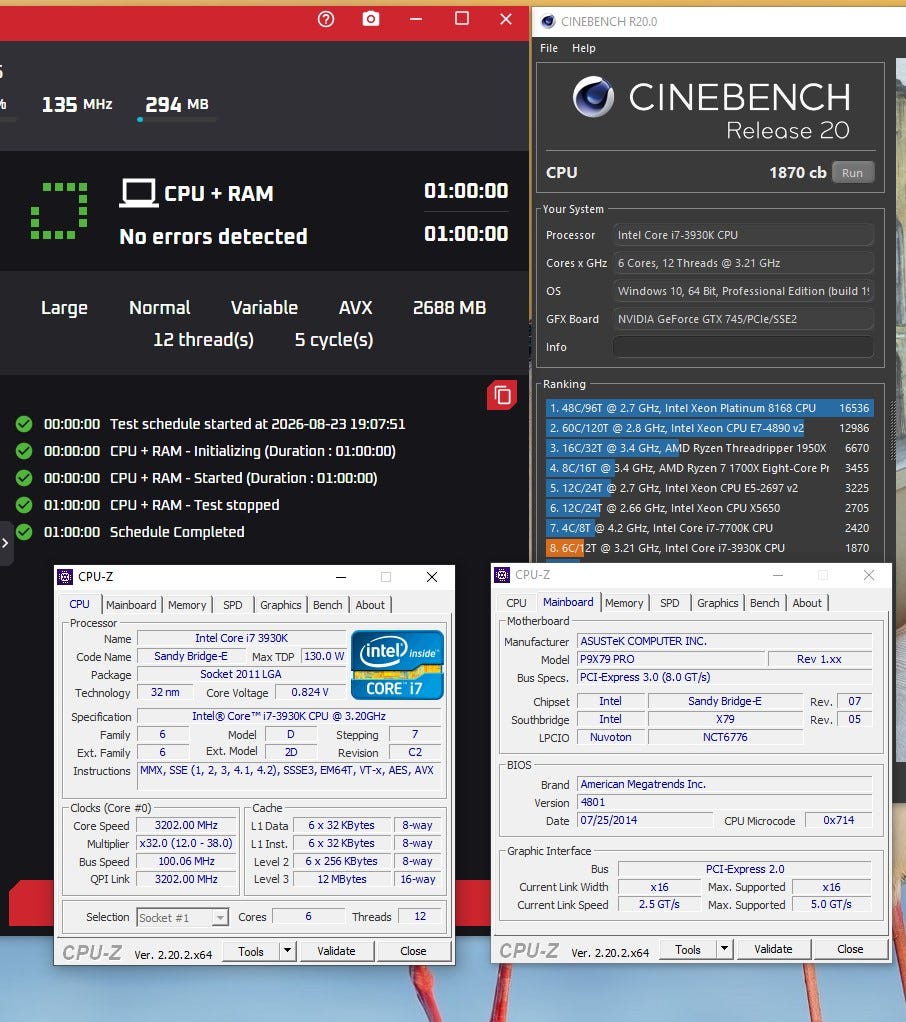Select ranking row Intel Xeon CPU E7-4890 v2

(709, 428)
